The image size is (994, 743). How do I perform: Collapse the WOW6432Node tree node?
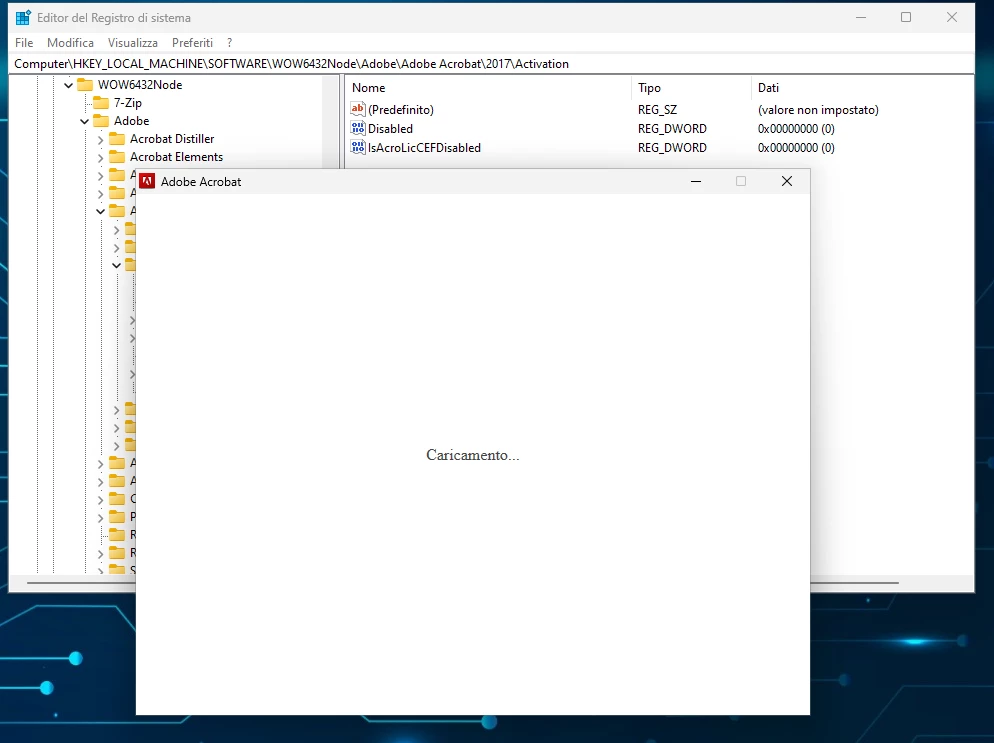click(x=68, y=85)
